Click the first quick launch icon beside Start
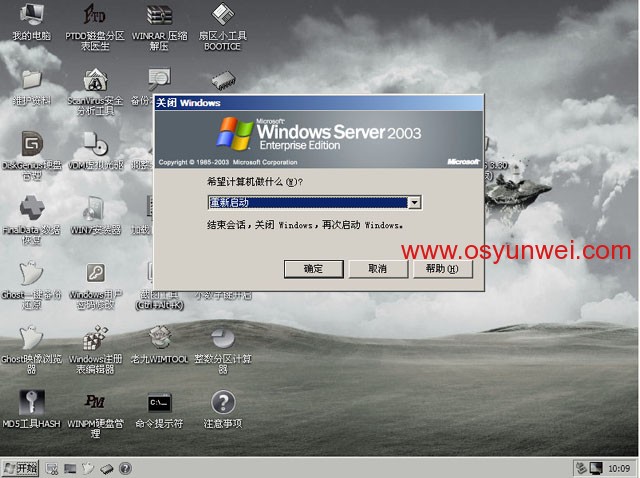 tap(51, 469)
